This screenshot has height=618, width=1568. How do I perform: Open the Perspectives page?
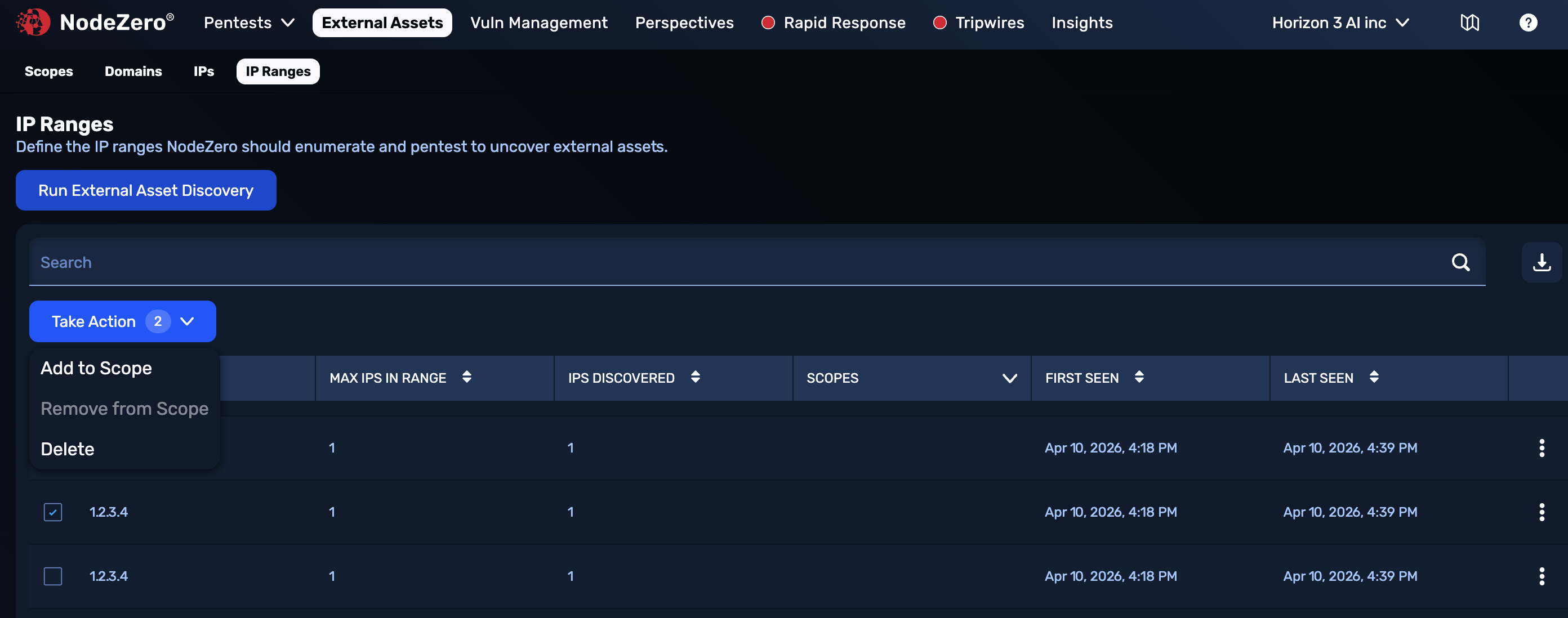[x=684, y=23]
